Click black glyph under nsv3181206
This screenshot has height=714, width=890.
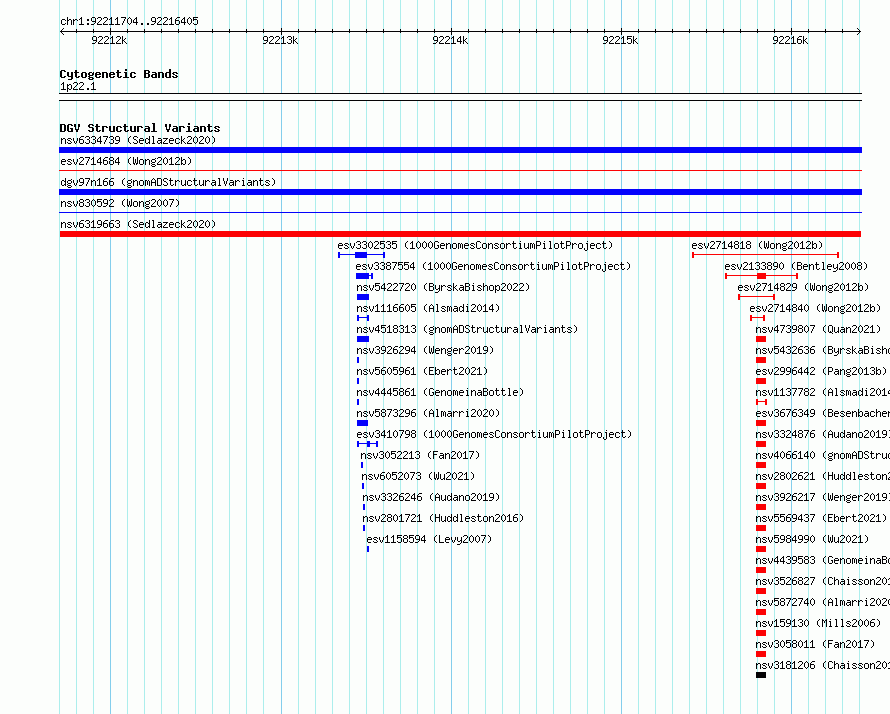point(761,675)
